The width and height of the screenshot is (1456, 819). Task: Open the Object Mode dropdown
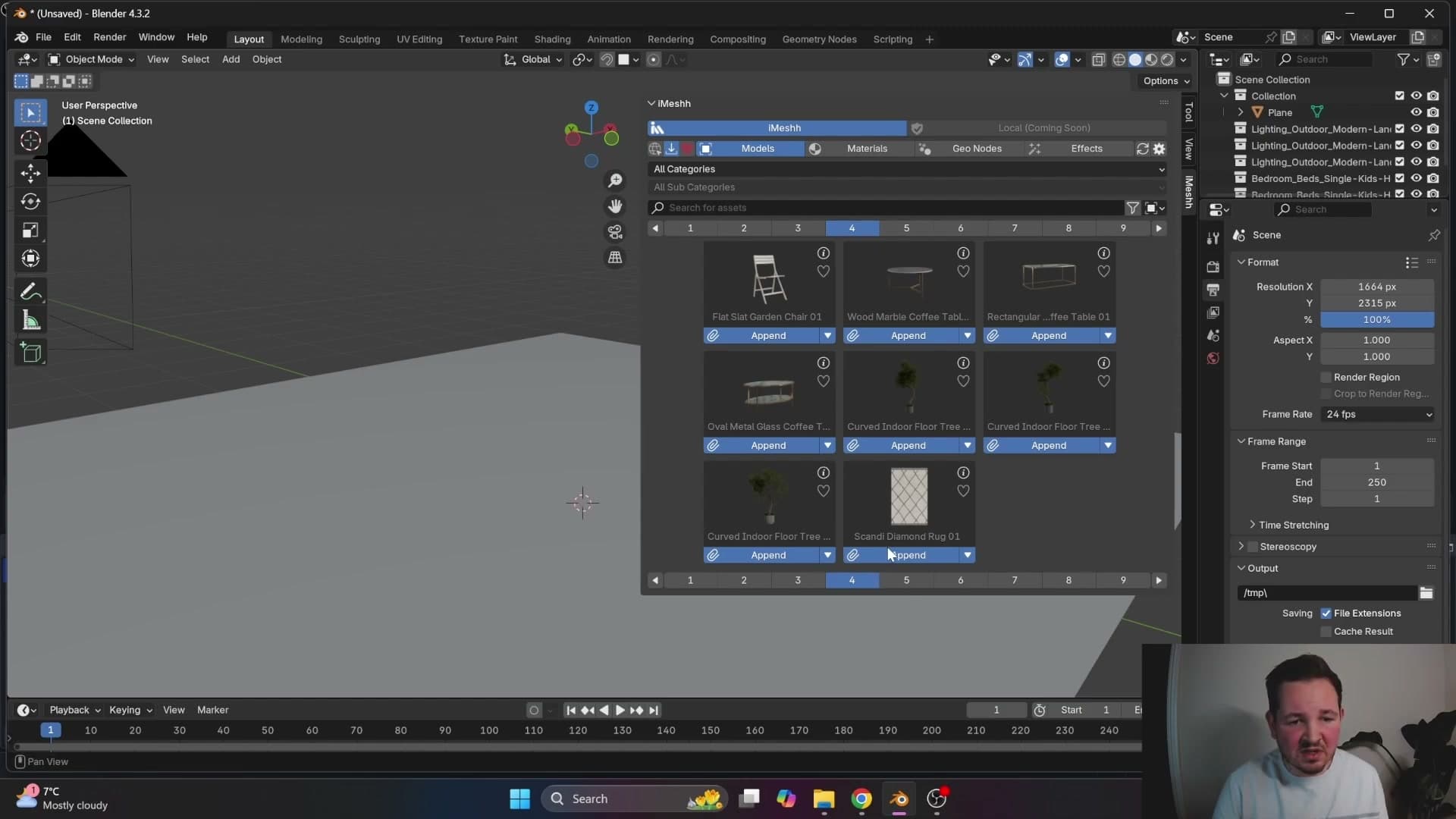[x=91, y=59]
